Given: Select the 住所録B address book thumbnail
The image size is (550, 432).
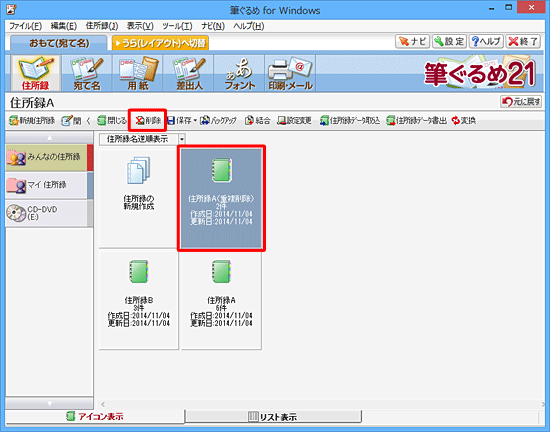Looking at the screenshot, I should point(139,299).
